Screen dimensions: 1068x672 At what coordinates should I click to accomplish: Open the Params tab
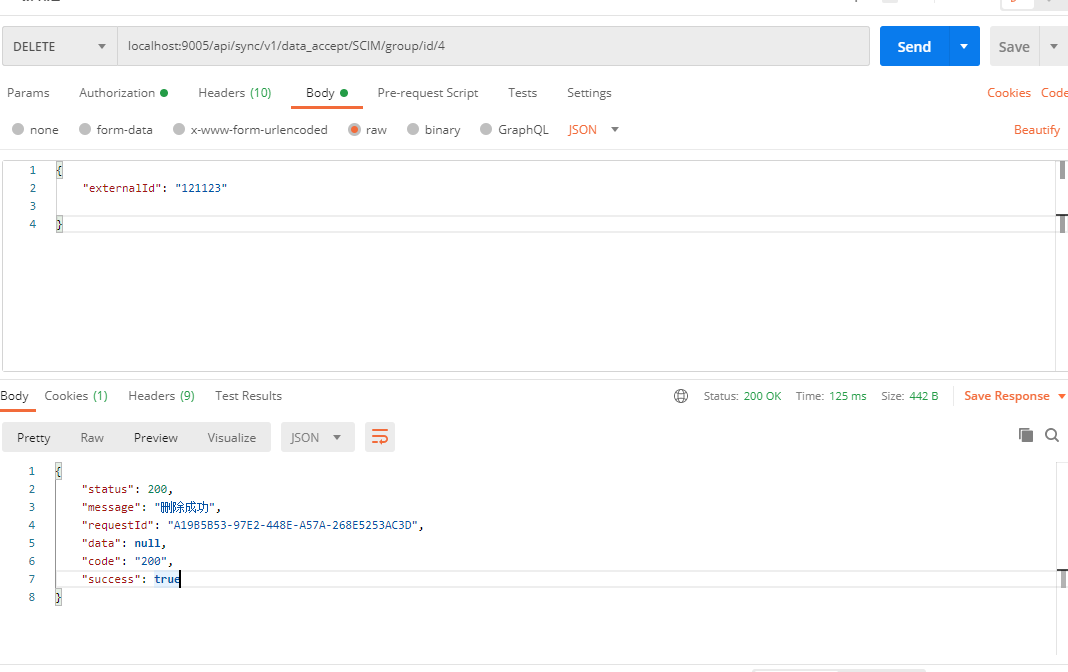tap(28, 93)
